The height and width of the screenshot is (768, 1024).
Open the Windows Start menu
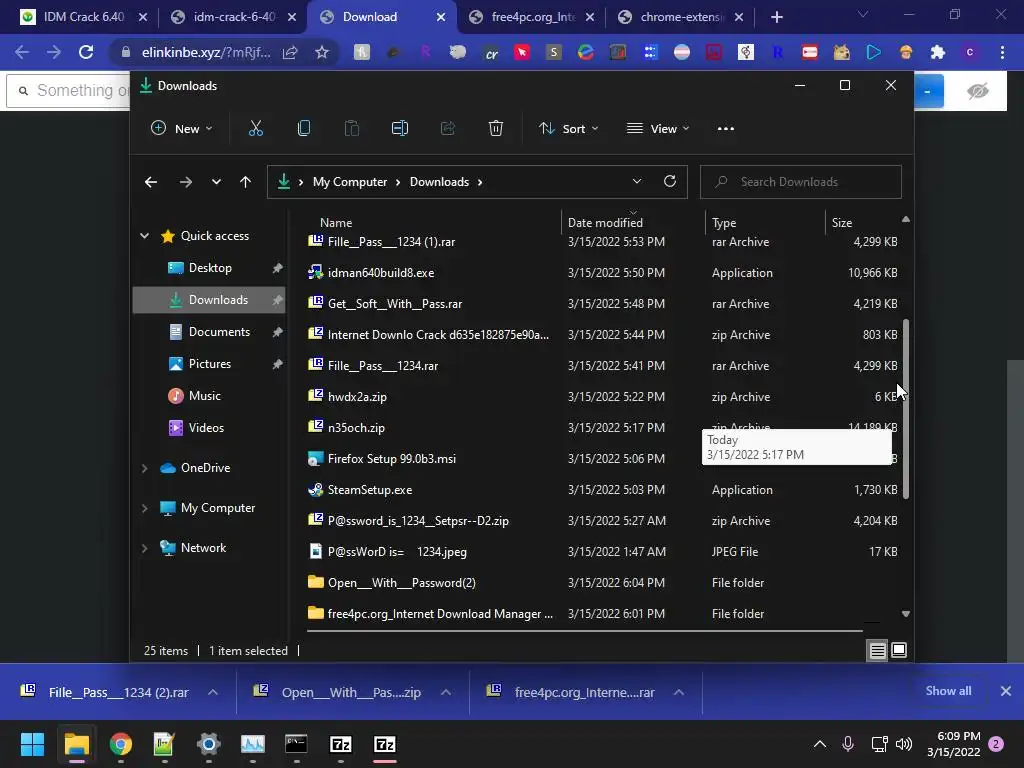32,744
